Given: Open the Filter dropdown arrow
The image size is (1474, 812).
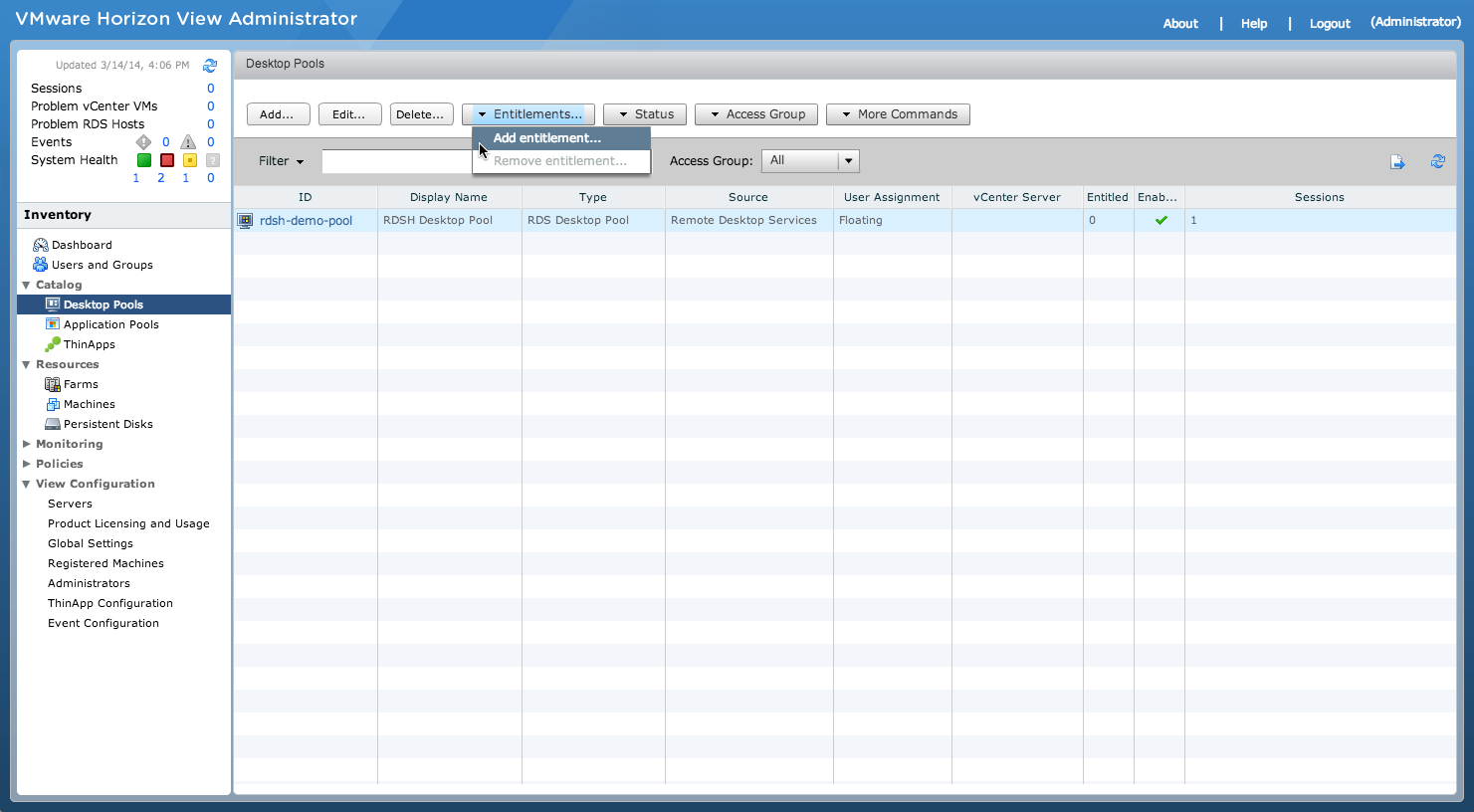Looking at the screenshot, I should (x=299, y=161).
